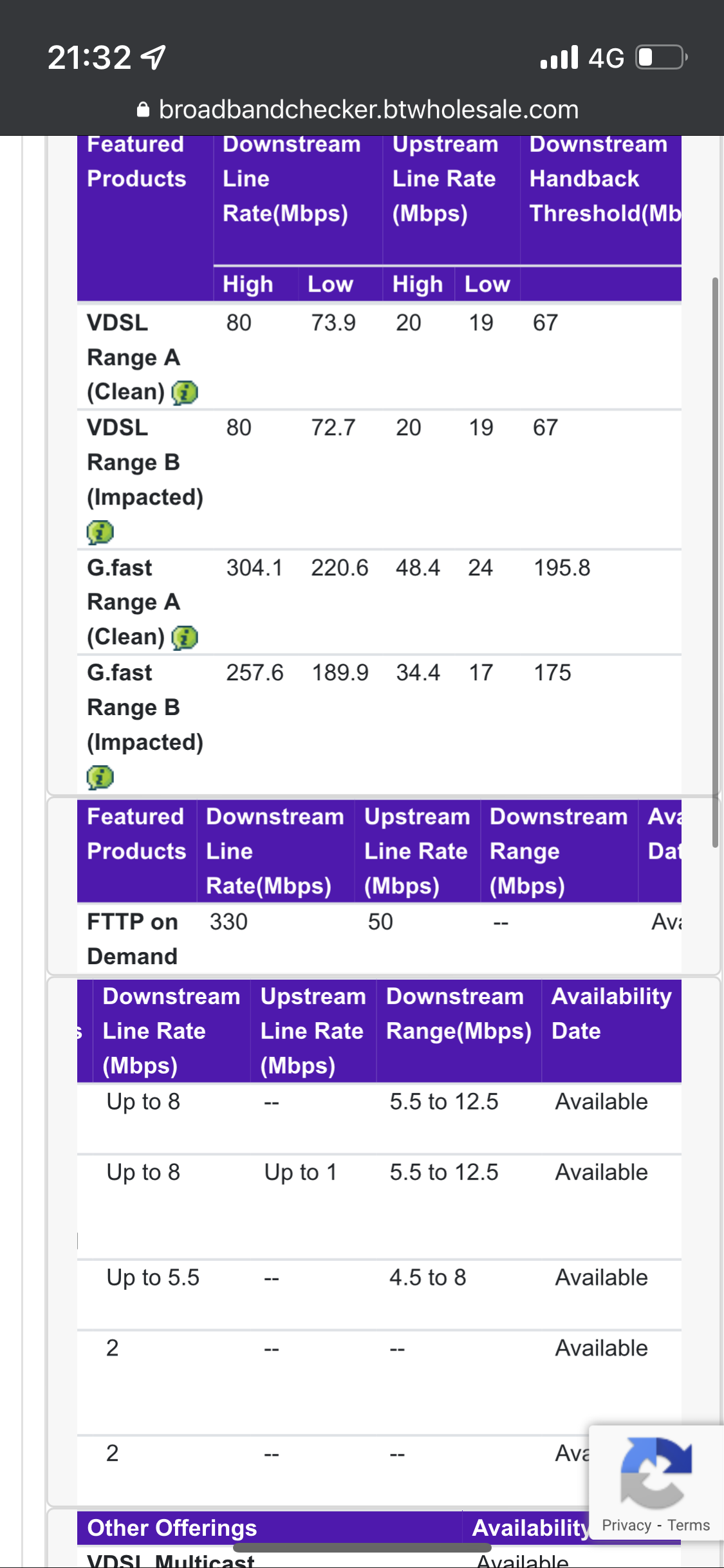This screenshot has height=1568, width=724.
Task: Click the Availability Date column header
Action: coord(611,1013)
